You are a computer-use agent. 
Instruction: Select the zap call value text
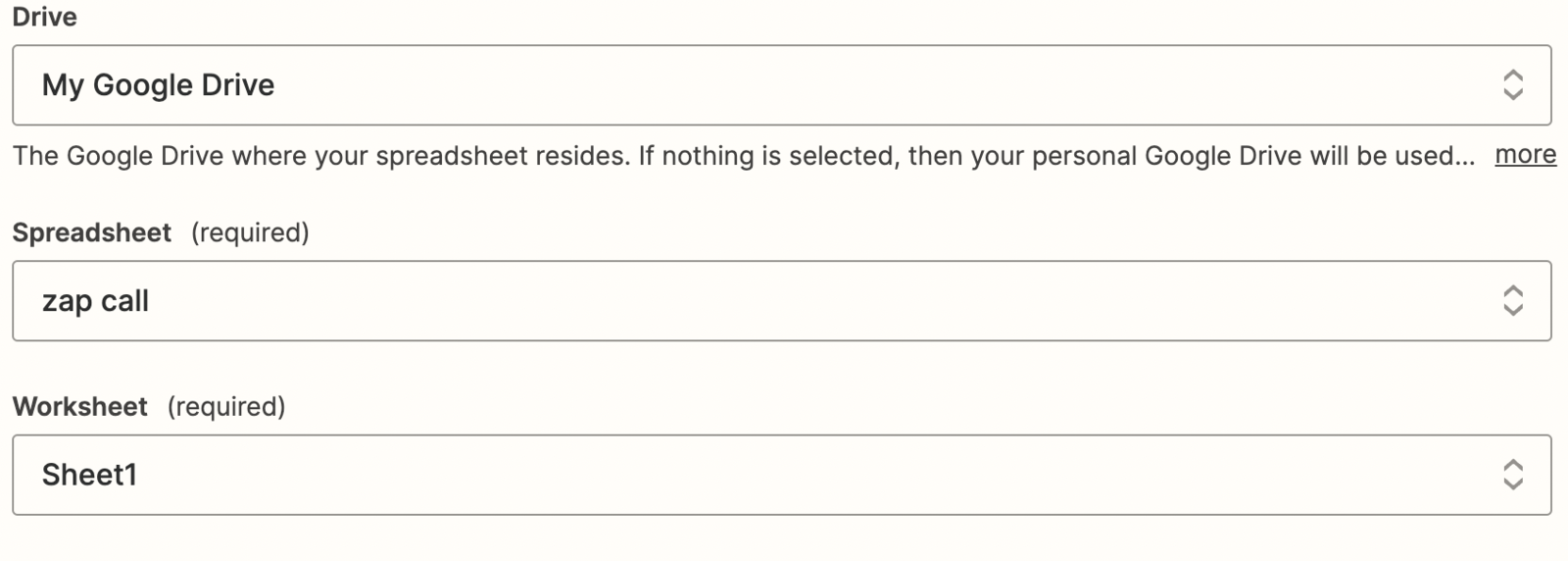[95, 301]
